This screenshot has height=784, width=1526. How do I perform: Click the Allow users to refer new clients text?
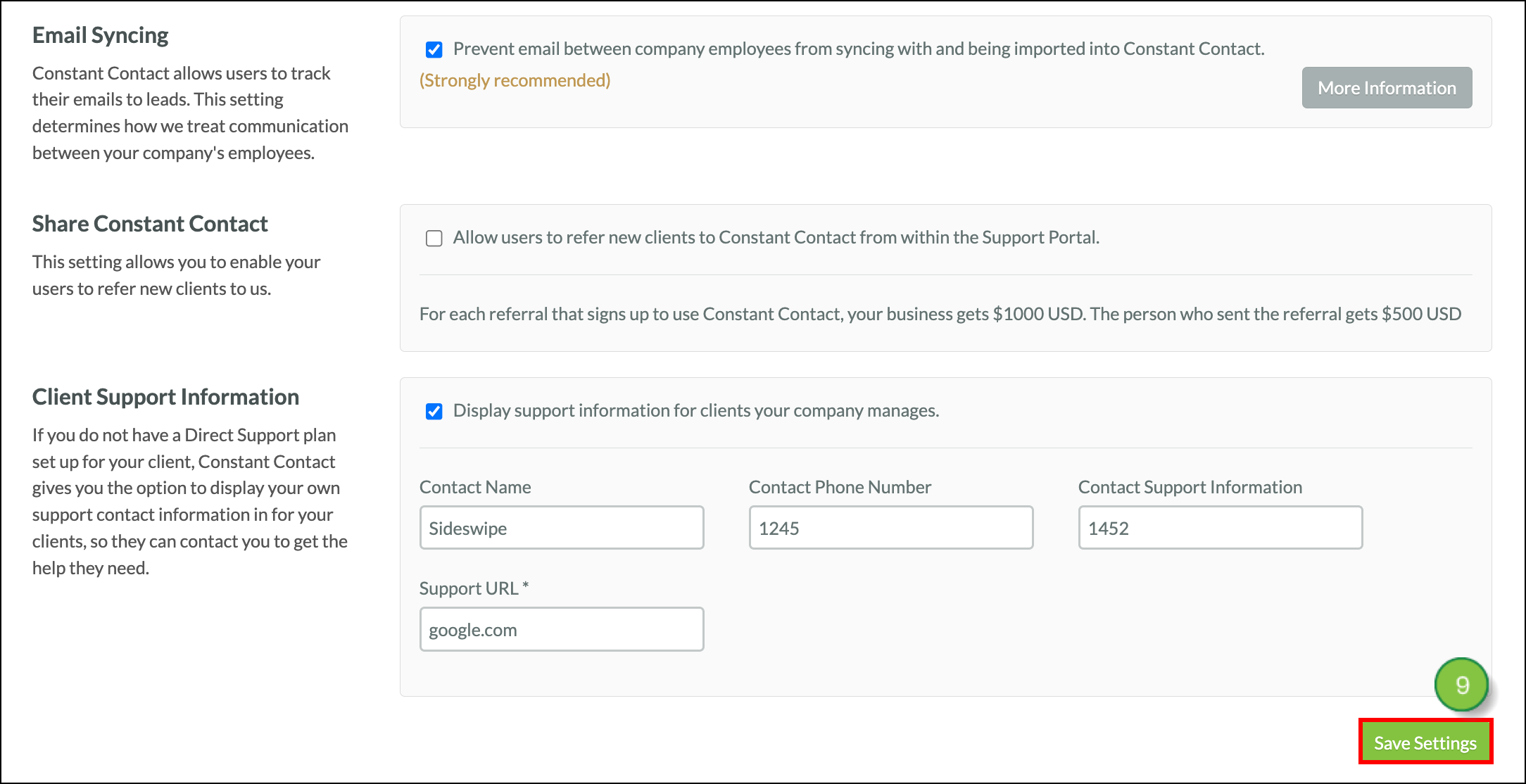click(x=776, y=238)
